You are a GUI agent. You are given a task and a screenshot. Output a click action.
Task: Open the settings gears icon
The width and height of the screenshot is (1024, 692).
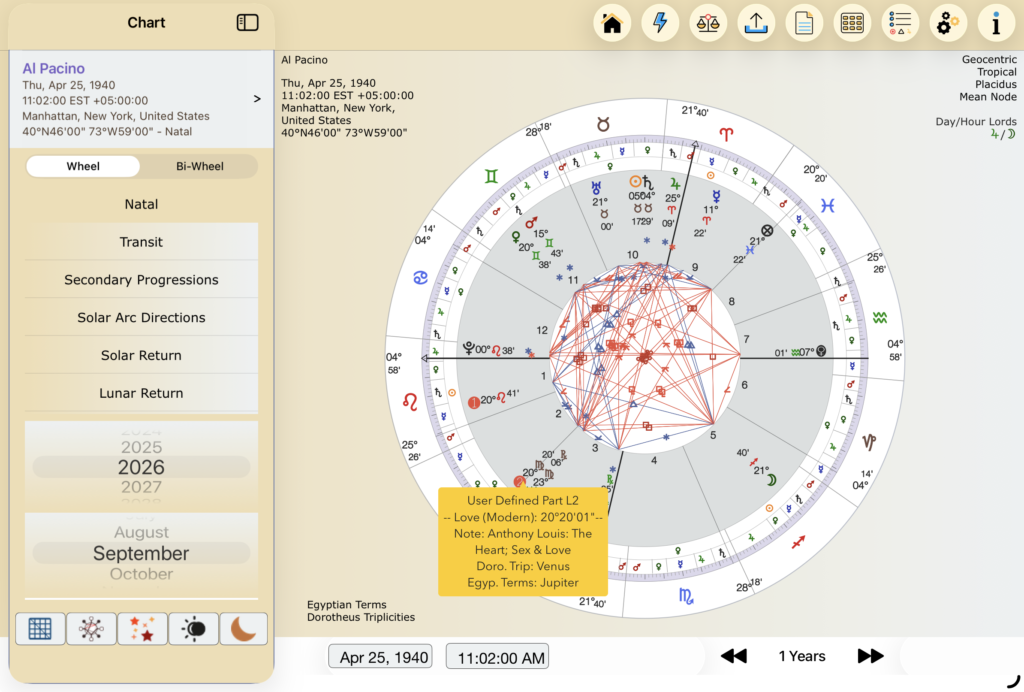click(948, 24)
